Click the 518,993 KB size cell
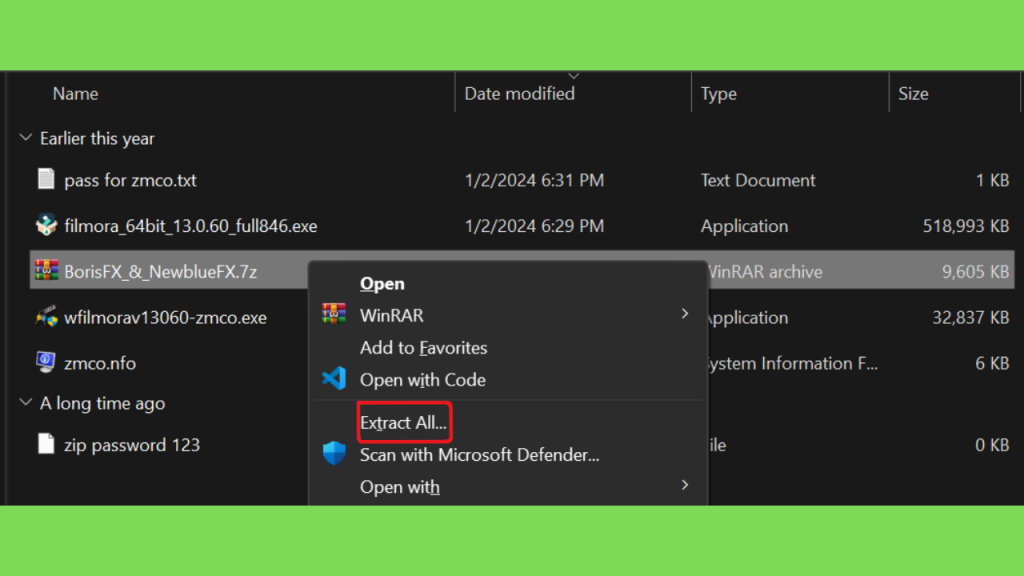The width and height of the screenshot is (1024, 576). coord(966,226)
